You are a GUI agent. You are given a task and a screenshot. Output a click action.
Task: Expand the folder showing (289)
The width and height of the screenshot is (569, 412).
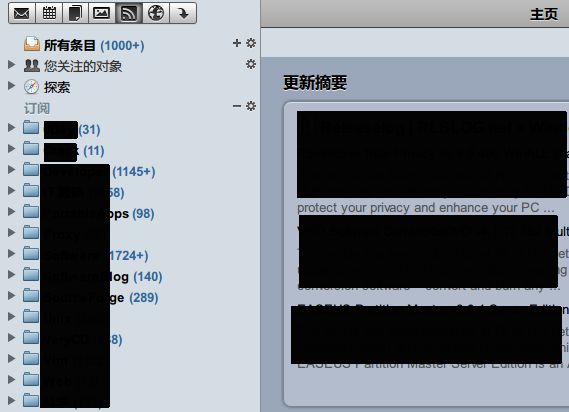tap(12, 295)
